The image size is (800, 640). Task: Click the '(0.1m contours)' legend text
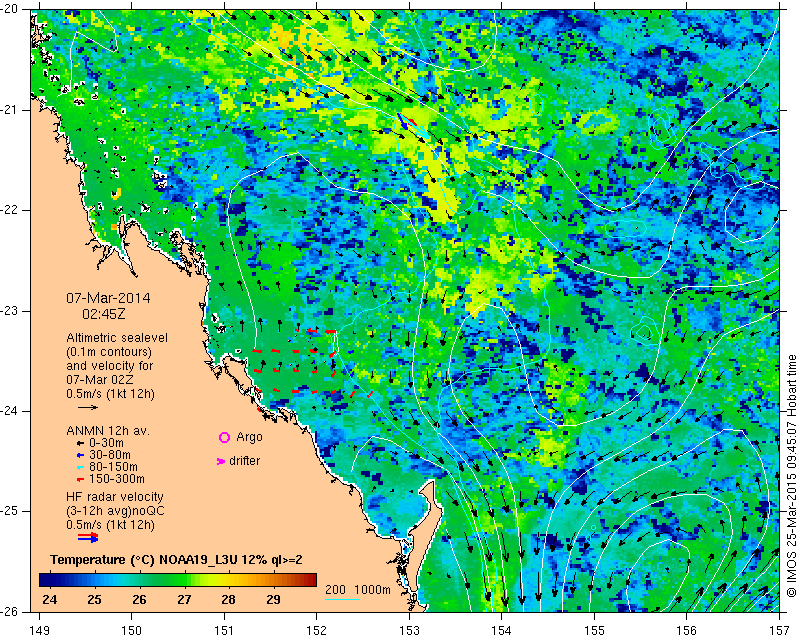109,352
